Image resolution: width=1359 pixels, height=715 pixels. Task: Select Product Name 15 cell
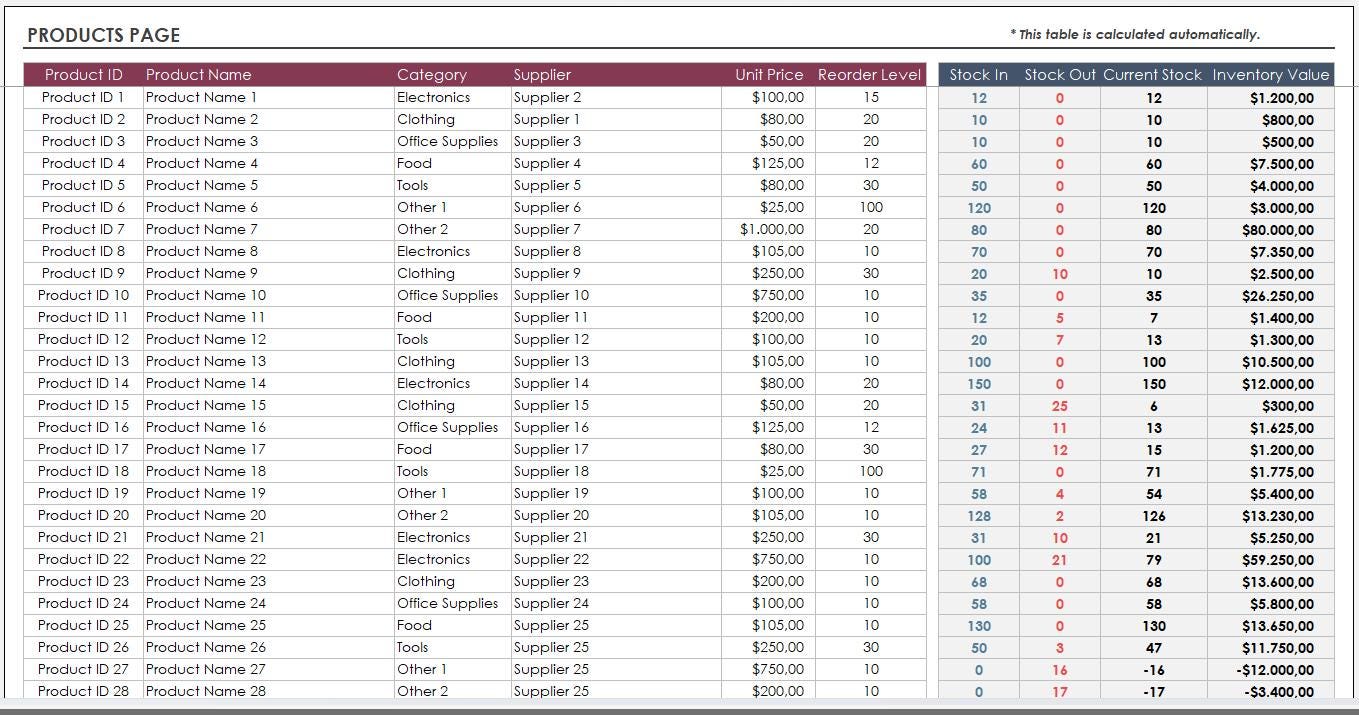tap(268, 405)
